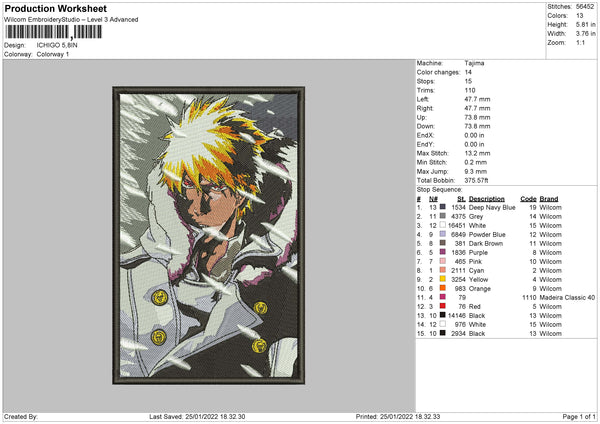Click the 'EndY:' label

426,144
